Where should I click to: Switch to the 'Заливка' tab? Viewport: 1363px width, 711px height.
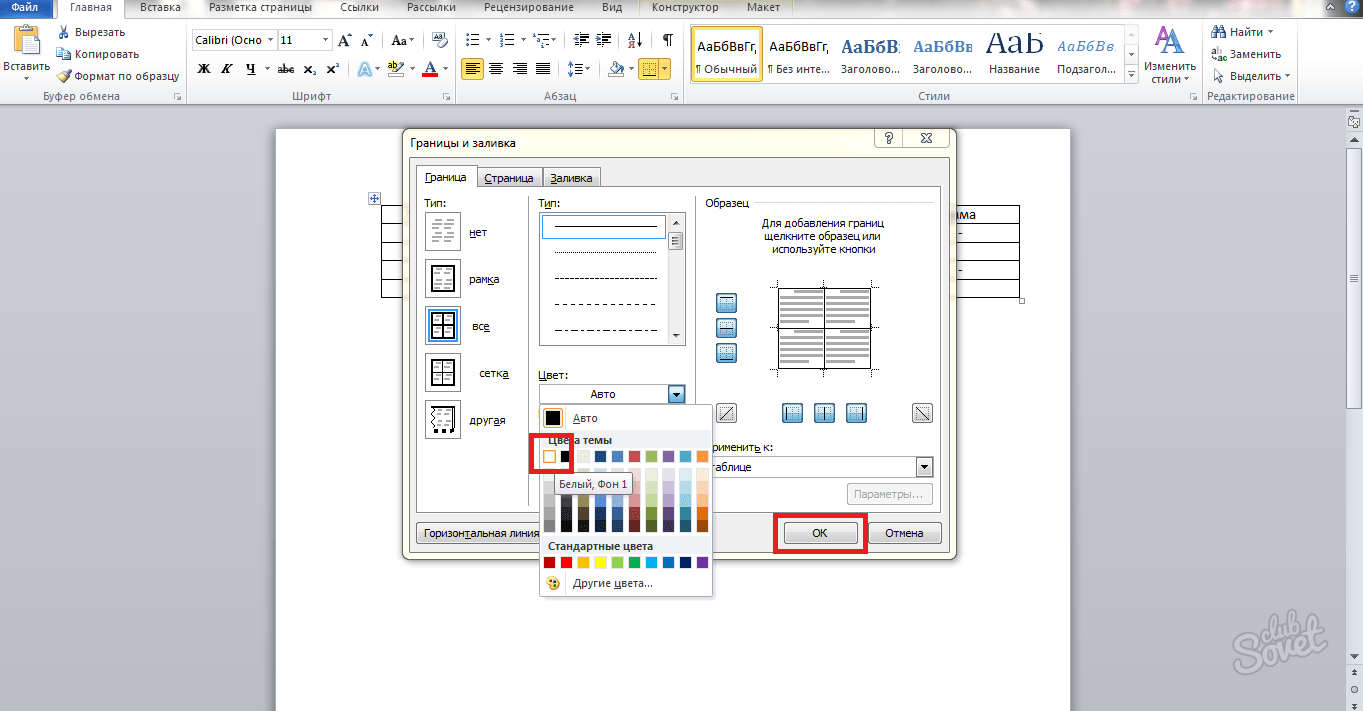(x=572, y=178)
